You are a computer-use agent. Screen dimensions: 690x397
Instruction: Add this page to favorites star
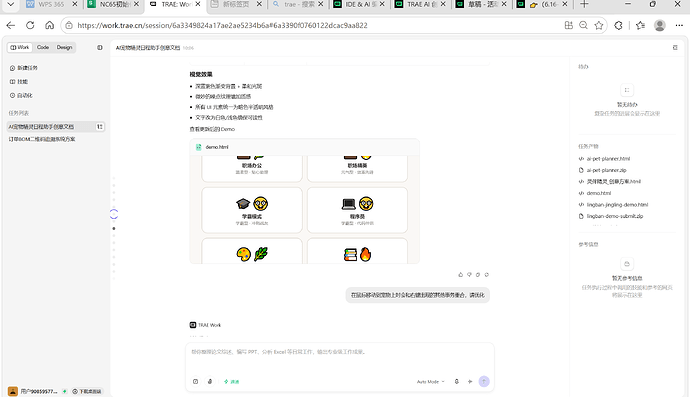(x=598, y=26)
